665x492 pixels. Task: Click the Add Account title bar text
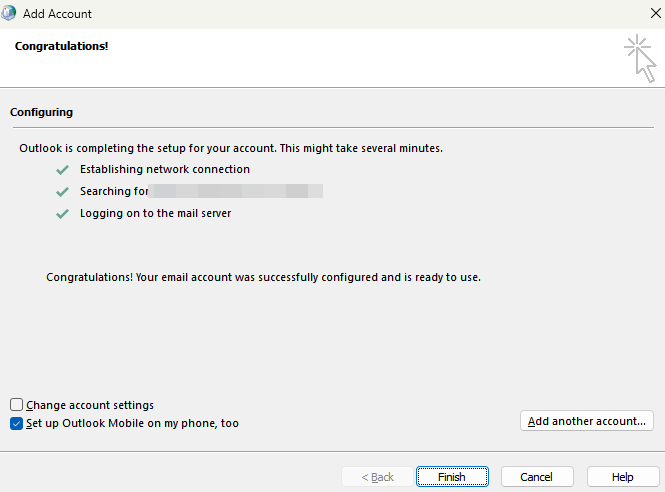point(57,14)
